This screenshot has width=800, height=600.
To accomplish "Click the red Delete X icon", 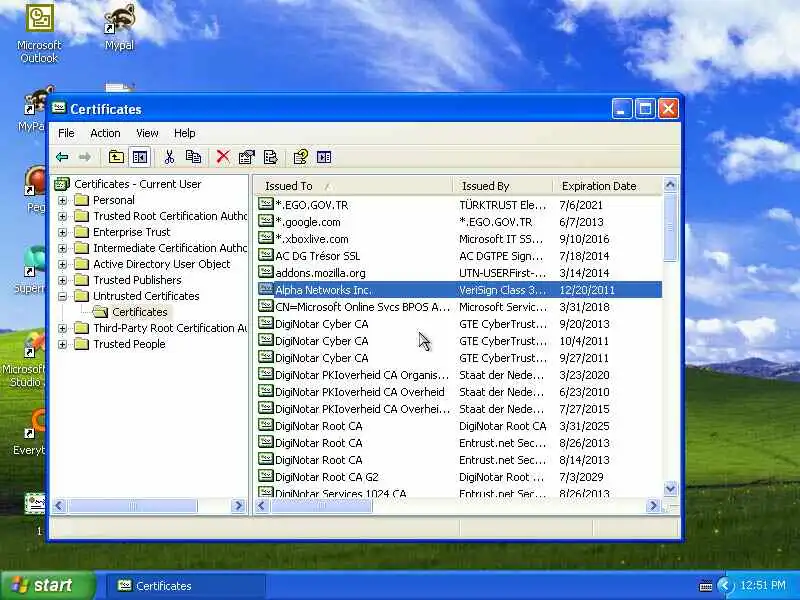I will click(223, 157).
